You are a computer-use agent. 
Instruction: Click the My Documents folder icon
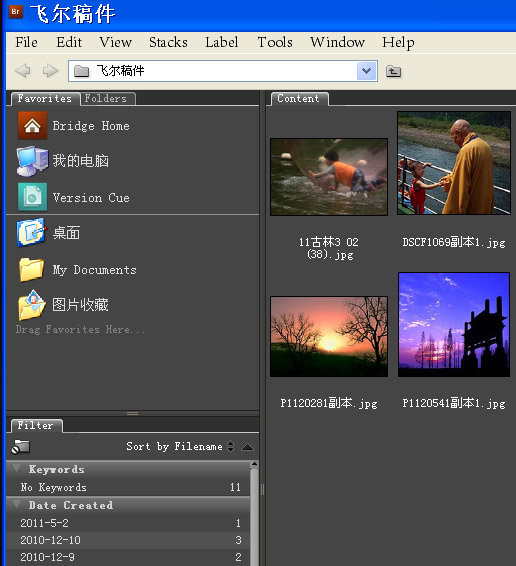pyautogui.click(x=32, y=269)
